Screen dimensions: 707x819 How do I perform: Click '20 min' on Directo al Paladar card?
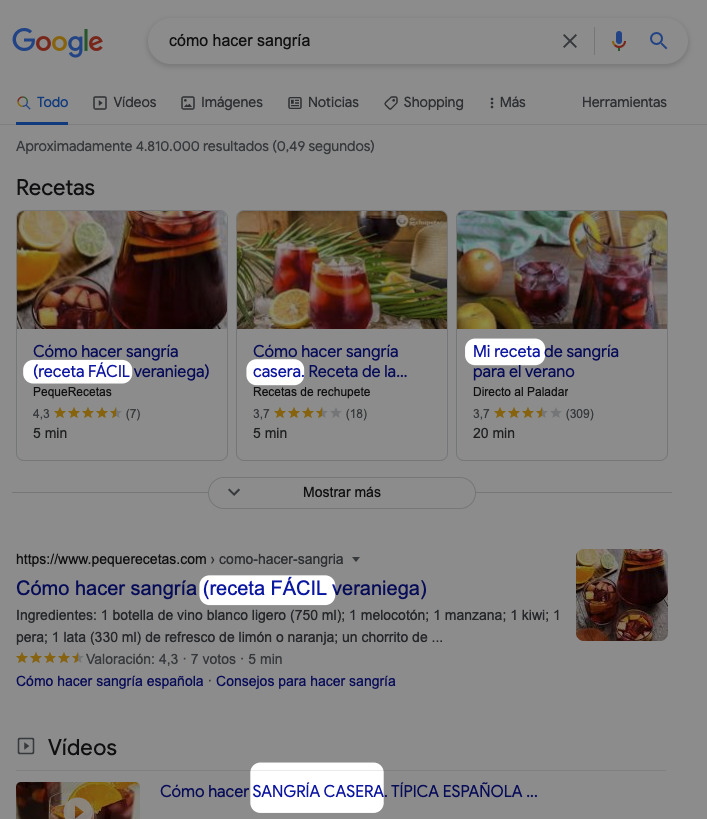pyautogui.click(x=494, y=434)
